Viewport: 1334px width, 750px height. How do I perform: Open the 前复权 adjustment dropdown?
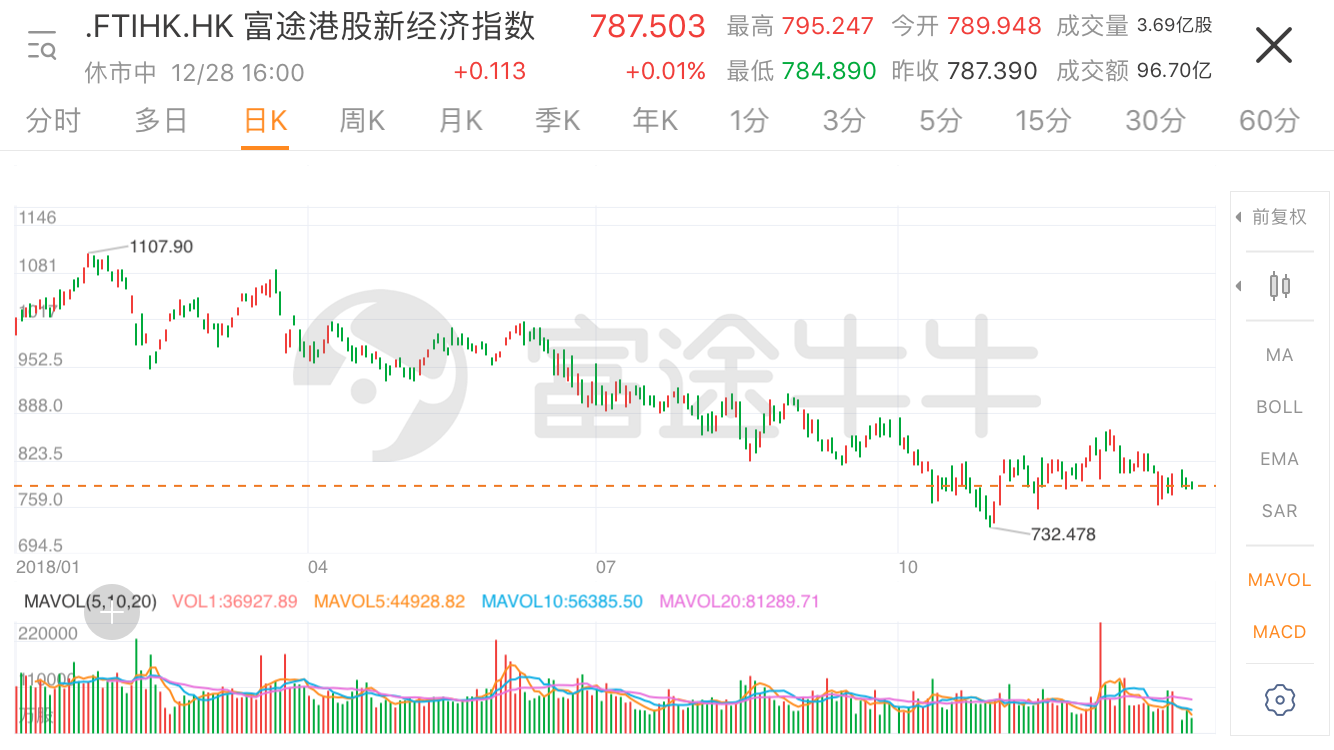[x=1272, y=217]
